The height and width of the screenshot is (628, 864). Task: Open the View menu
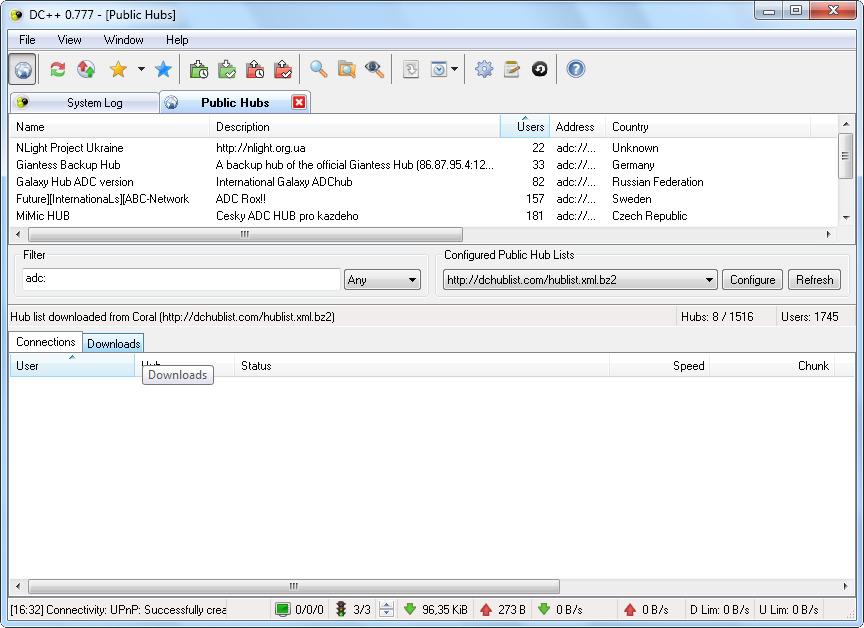pos(69,40)
